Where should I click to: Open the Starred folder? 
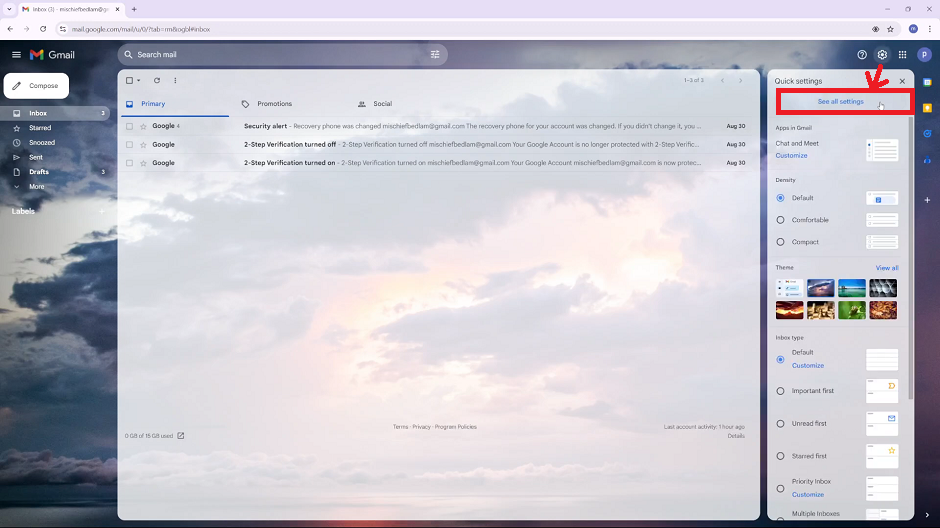coord(54,128)
